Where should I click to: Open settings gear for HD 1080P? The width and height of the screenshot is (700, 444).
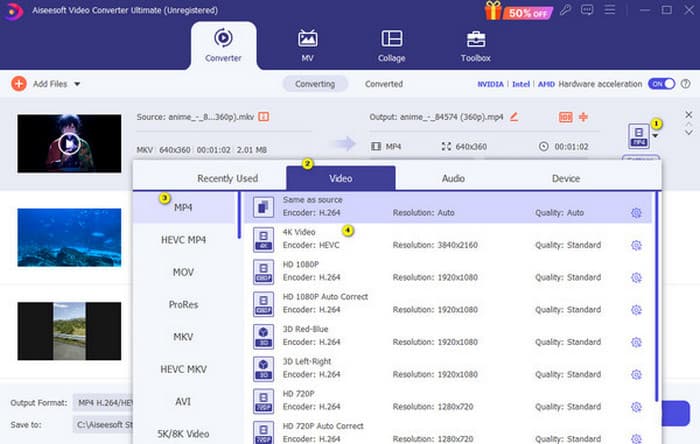636,278
